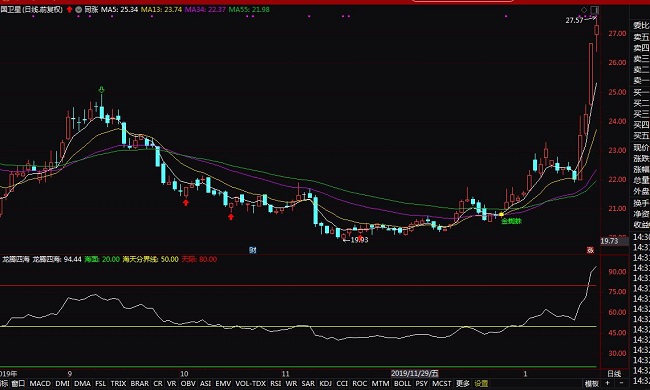Click the 龙腾四海: 94.44 indicator value

[x=57, y=259]
